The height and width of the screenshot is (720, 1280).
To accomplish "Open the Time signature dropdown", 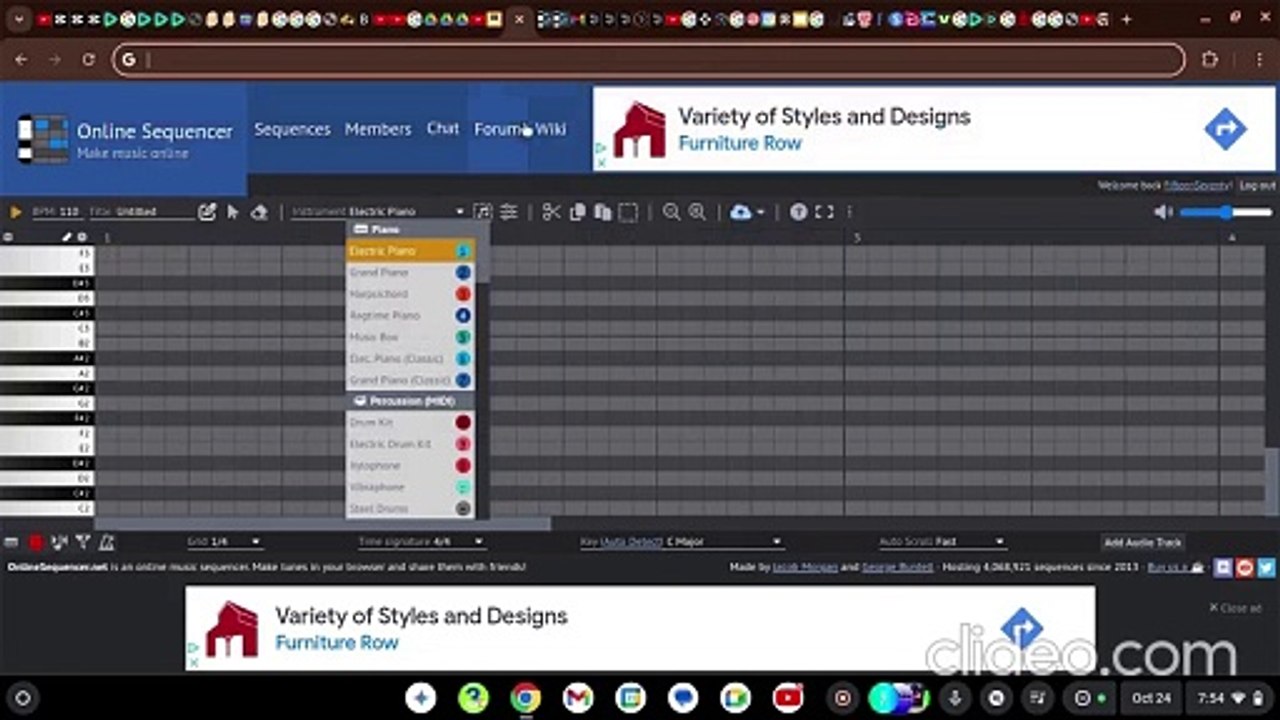I will (458, 542).
